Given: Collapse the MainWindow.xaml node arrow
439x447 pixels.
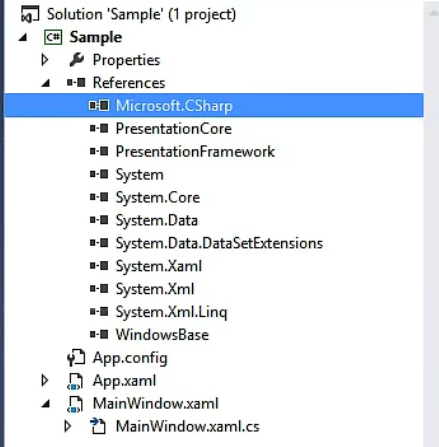Looking at the screenshot, I should (x=46, y=404).
